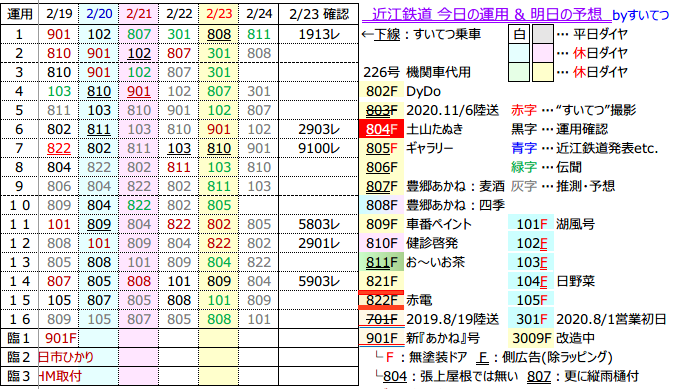Open the 近江鉄道 今日の運用 & 明日の予想 title link
This screenshot has width=676, height=389.
(487, 14)
